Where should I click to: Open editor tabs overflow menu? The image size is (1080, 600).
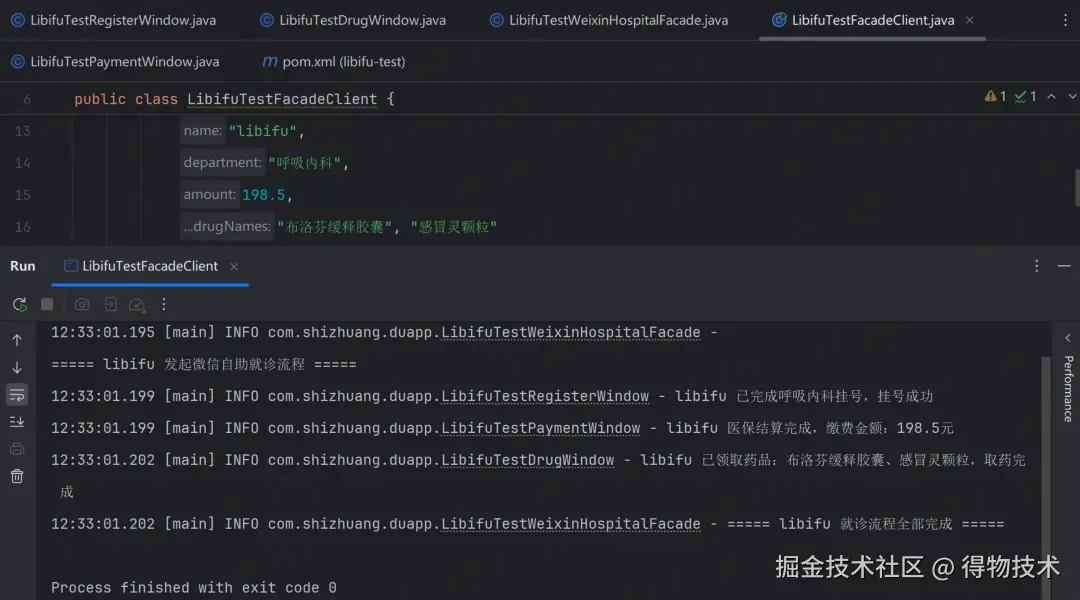1065,20
